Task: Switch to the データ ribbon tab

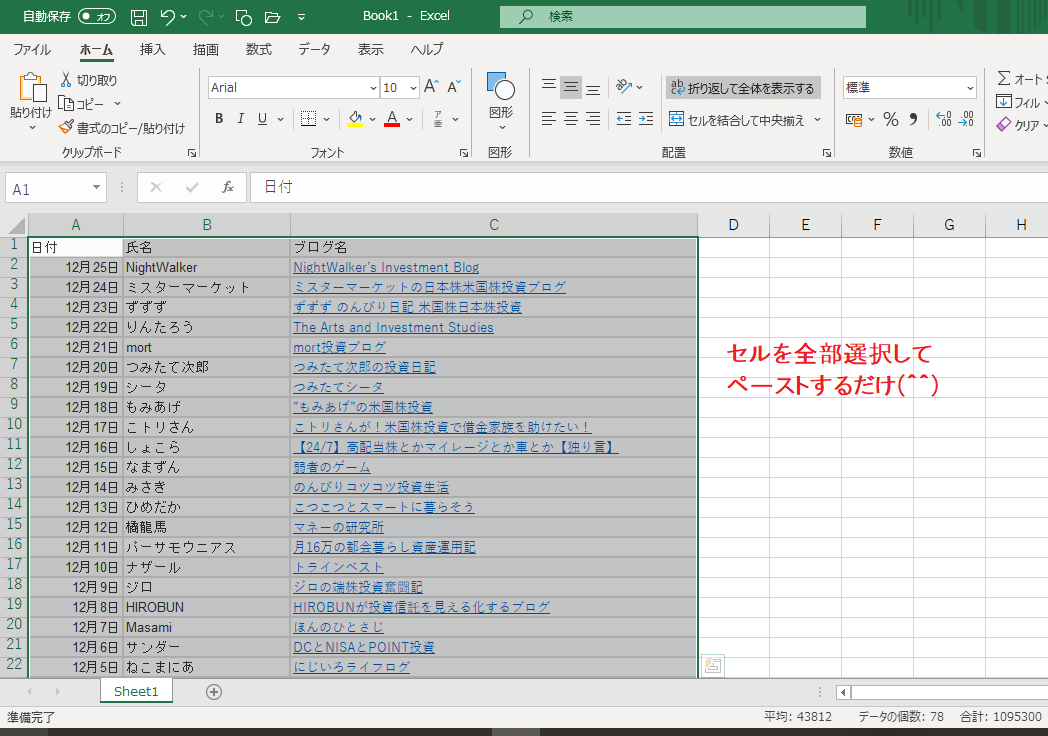Action: 314,49
